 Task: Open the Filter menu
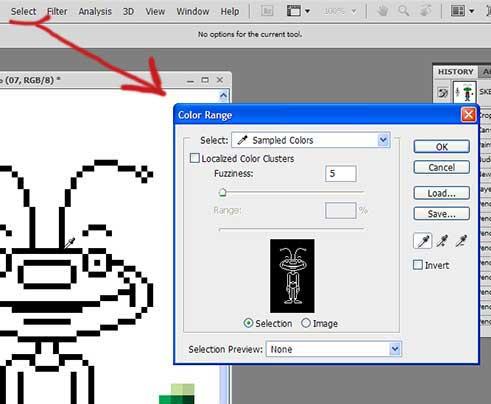[x=57, y=11]
